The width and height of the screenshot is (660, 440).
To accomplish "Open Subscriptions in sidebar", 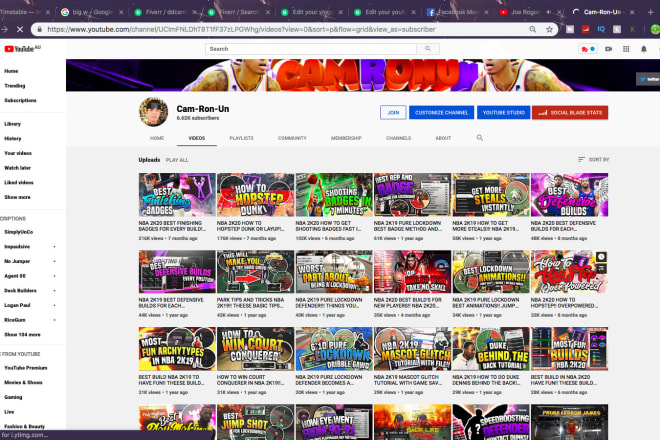I will pos(20,100).
